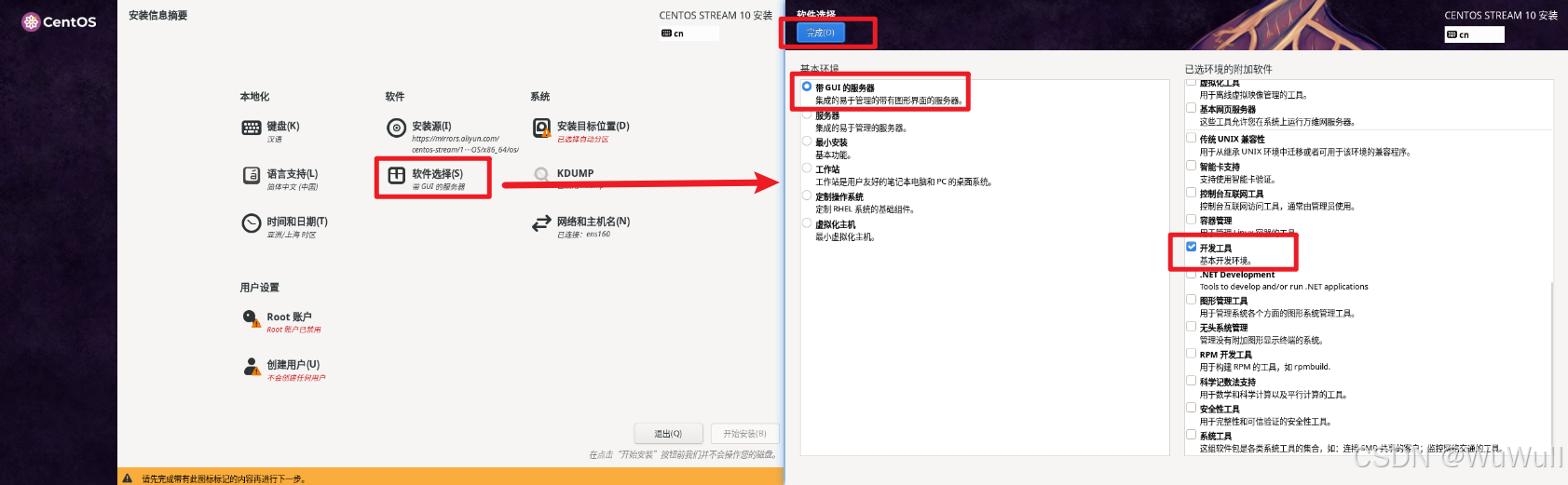Click the 亚洲/上海 时区 timezone text

[292, 236]
